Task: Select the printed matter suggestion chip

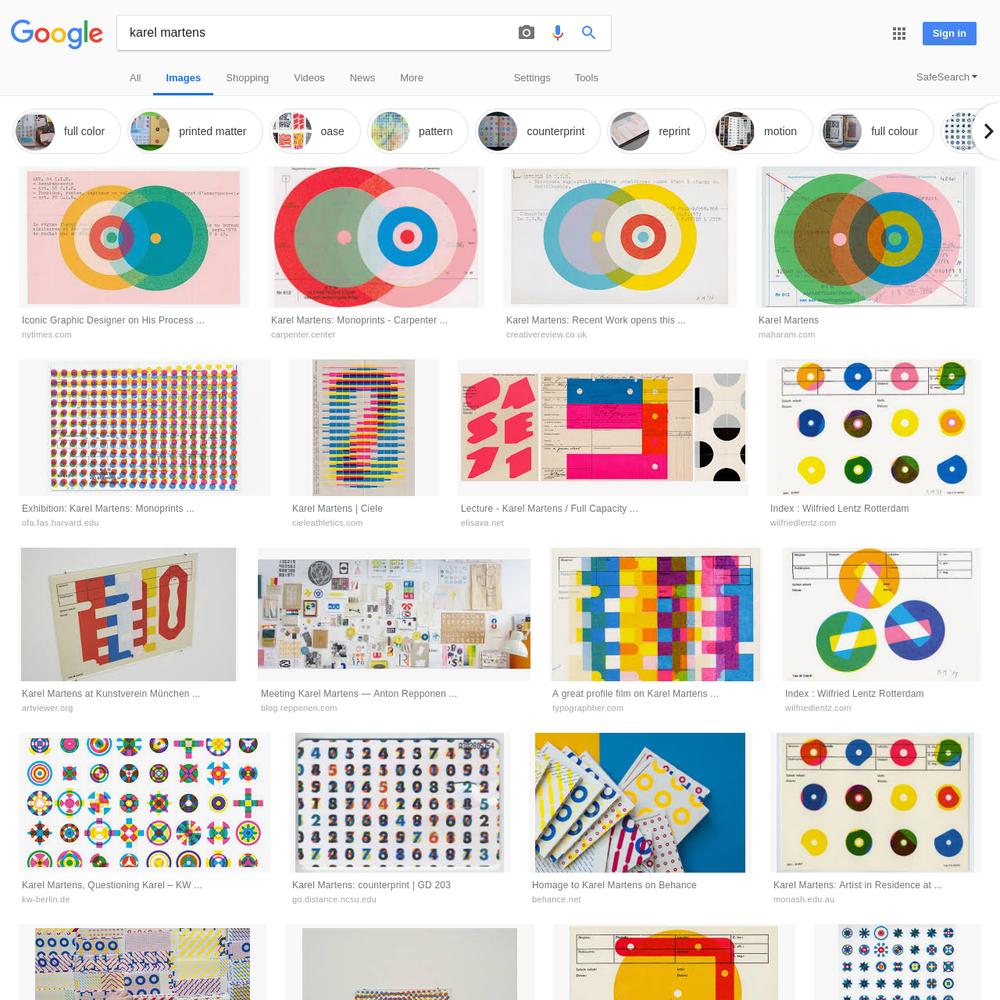Action: click(195, 131)
